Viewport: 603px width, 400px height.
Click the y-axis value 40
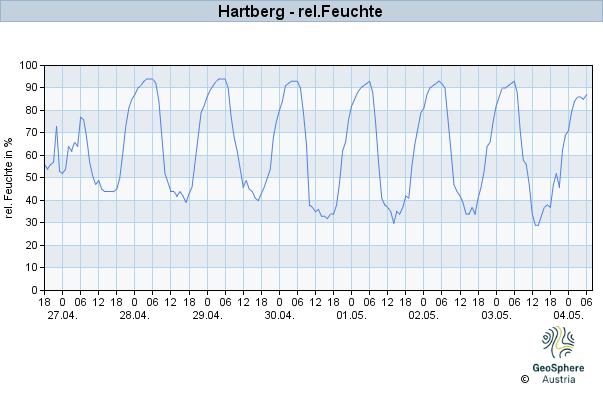pyautogui.click(x=32, y=200)
